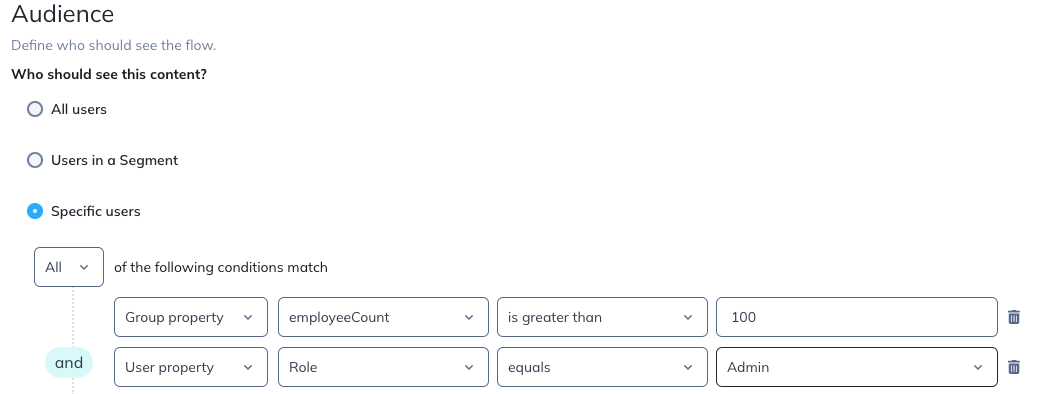The height and width of the screenshot is (394, 1037).
Task: Click 'Define who should see the flow' text
Action: tap(114, 46)
